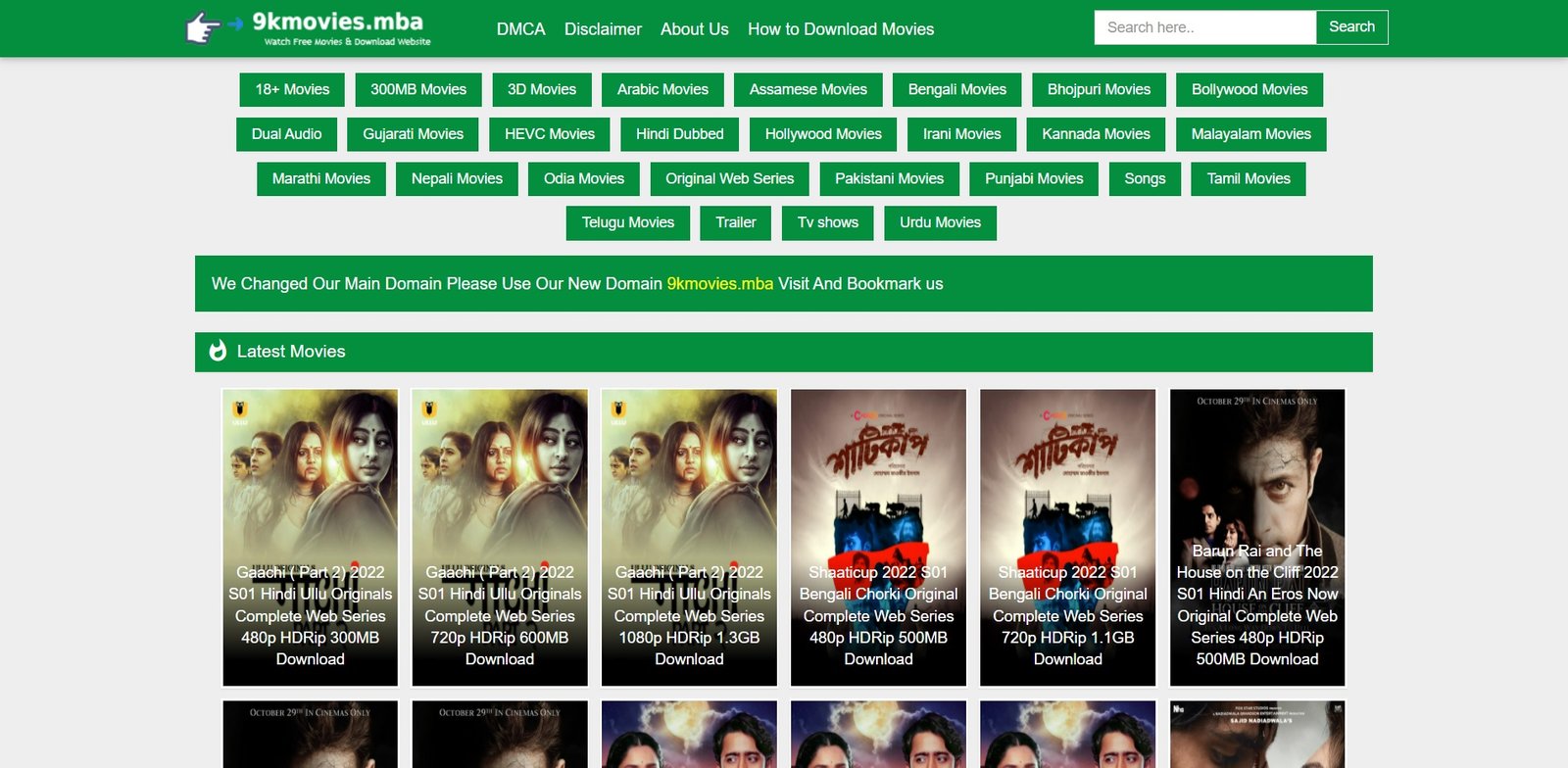
Task: View Bhojpuri Movies listings
Action: 1099,89
